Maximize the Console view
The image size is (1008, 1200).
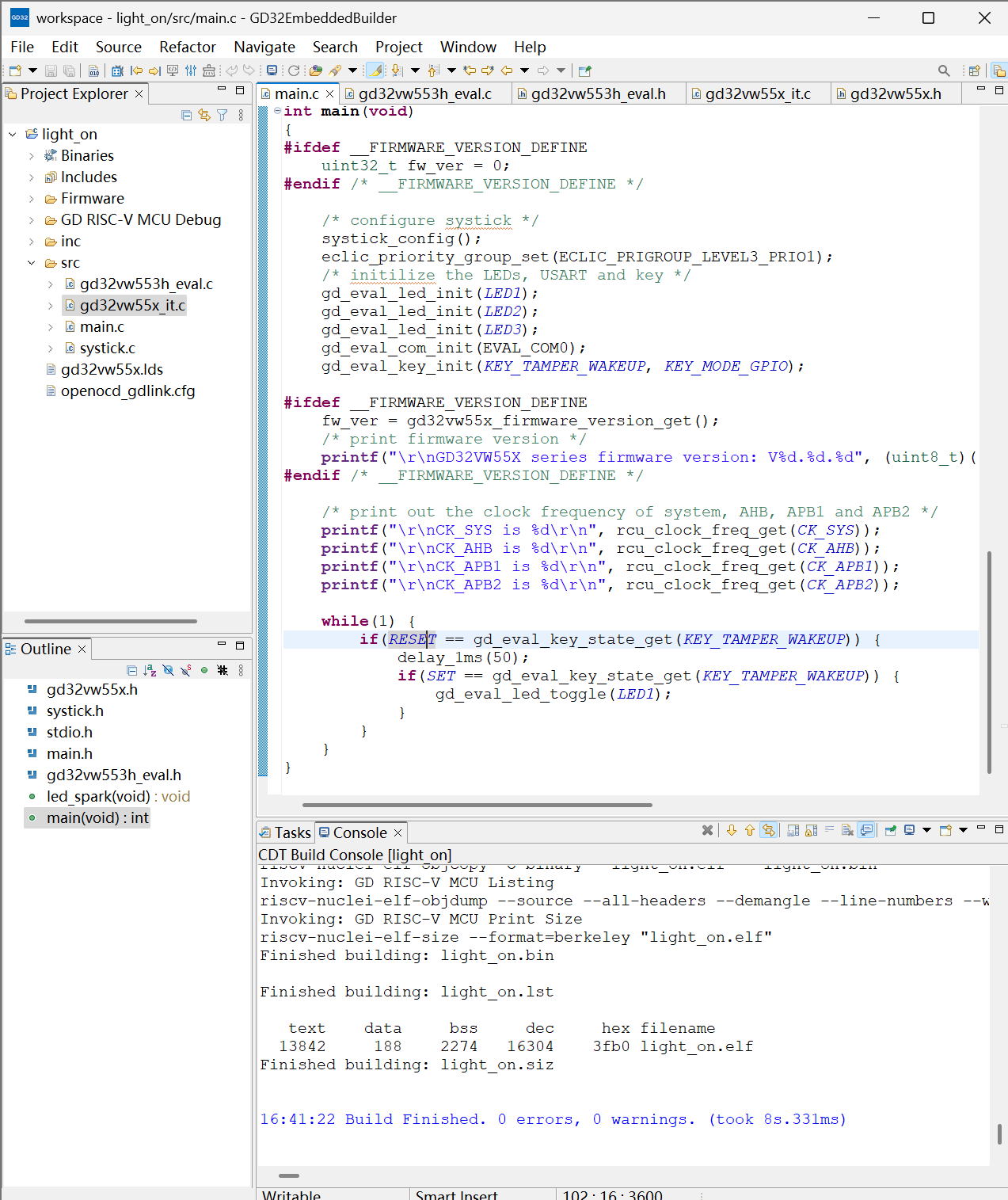(x=999, y=829)
